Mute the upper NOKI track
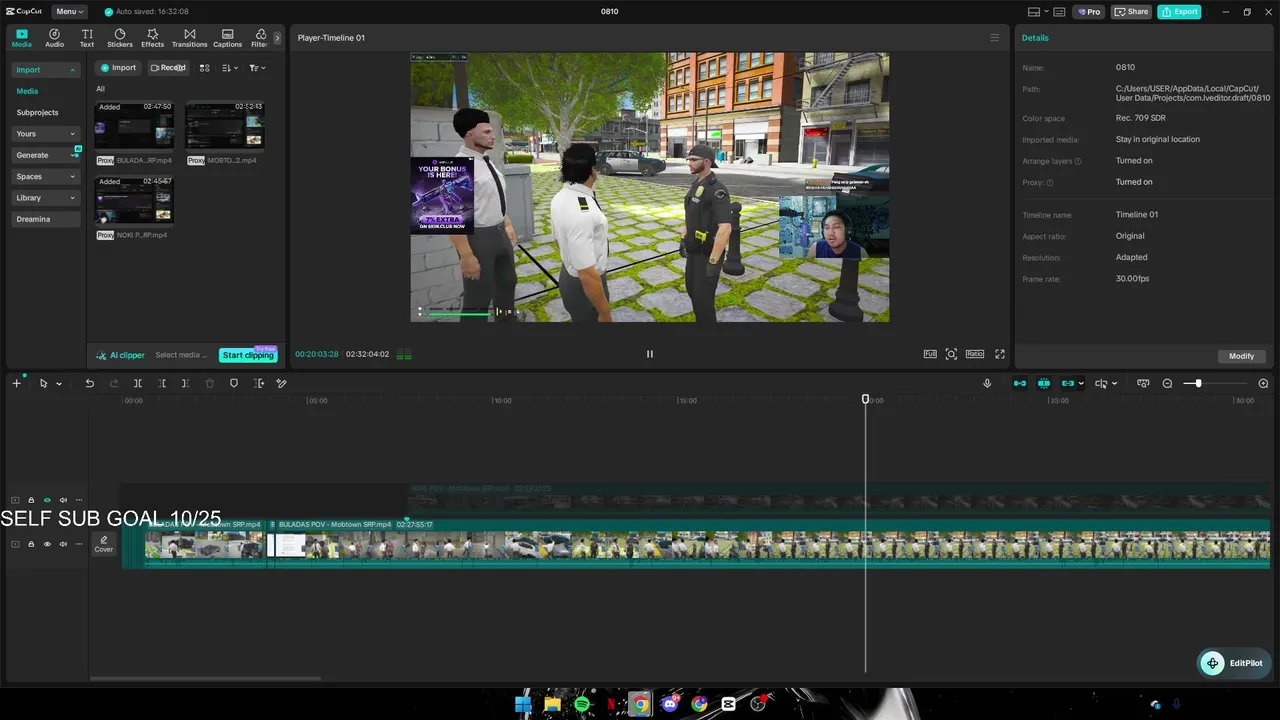This screenshot has height=720, width=1280. [63, 500]
